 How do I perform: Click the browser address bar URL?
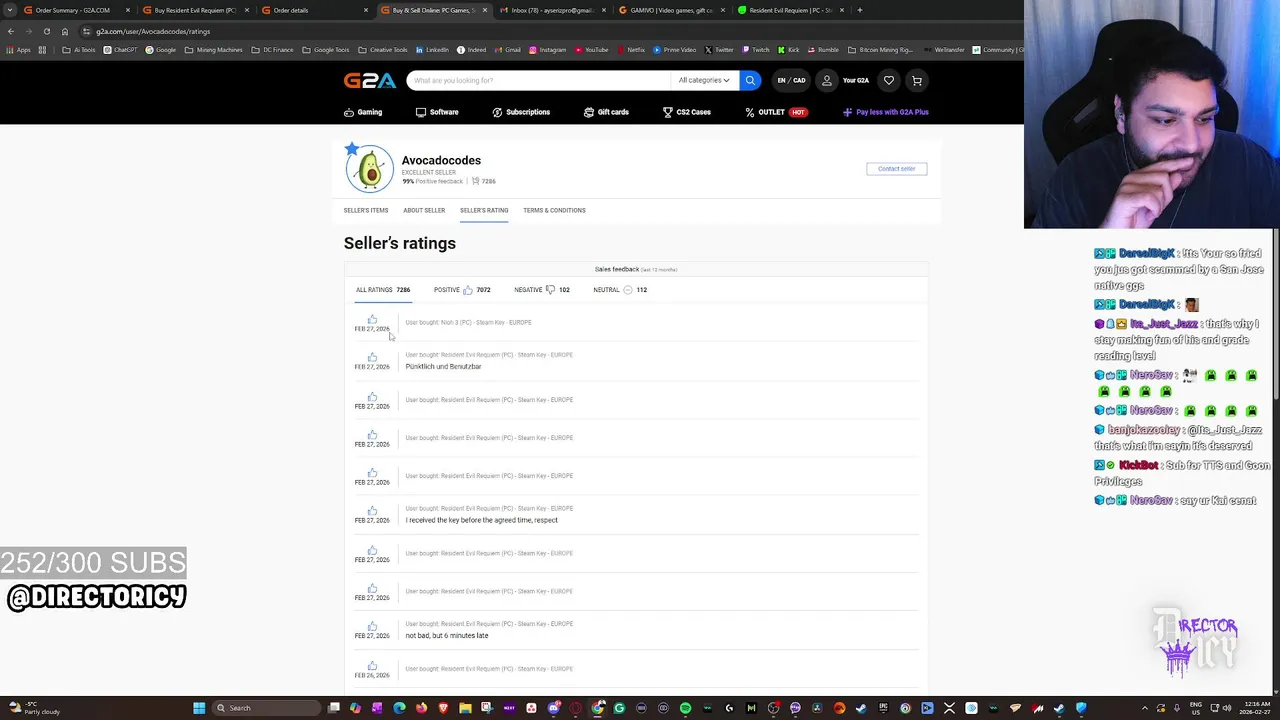coord(153,31)
